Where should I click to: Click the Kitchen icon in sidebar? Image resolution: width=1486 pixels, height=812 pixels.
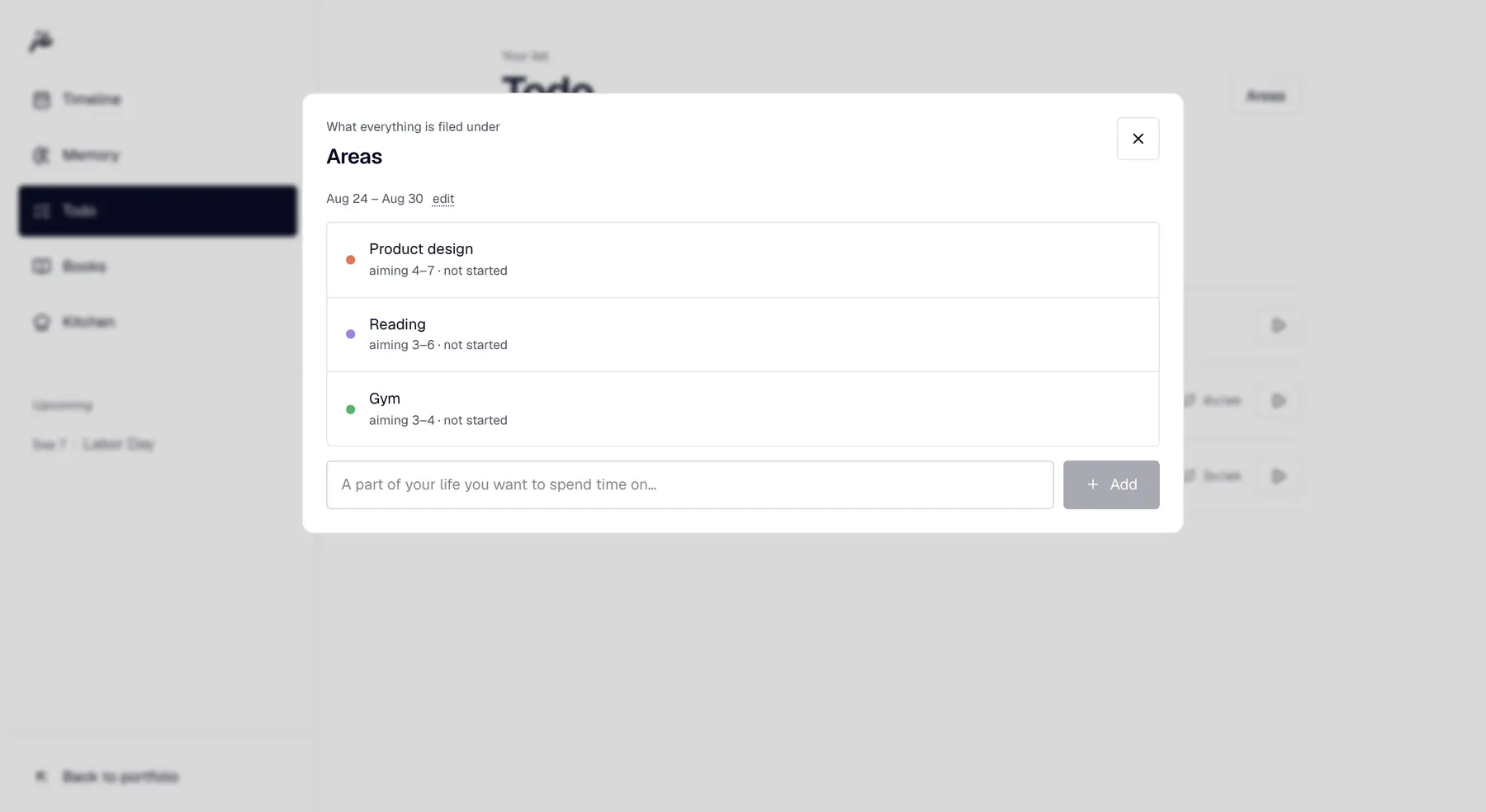coord(41,322)
